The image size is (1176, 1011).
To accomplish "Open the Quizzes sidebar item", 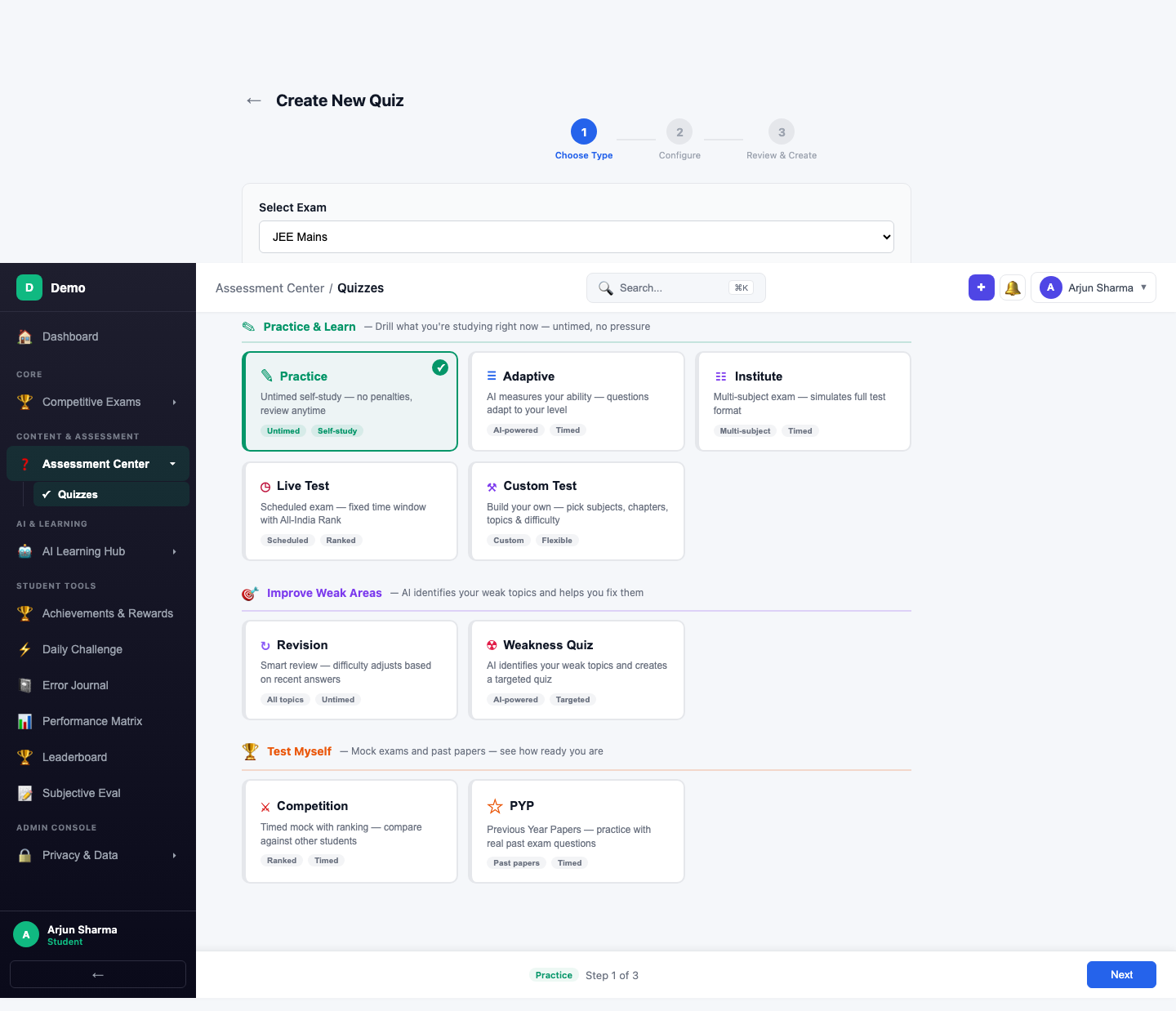I will pos(111,494).
